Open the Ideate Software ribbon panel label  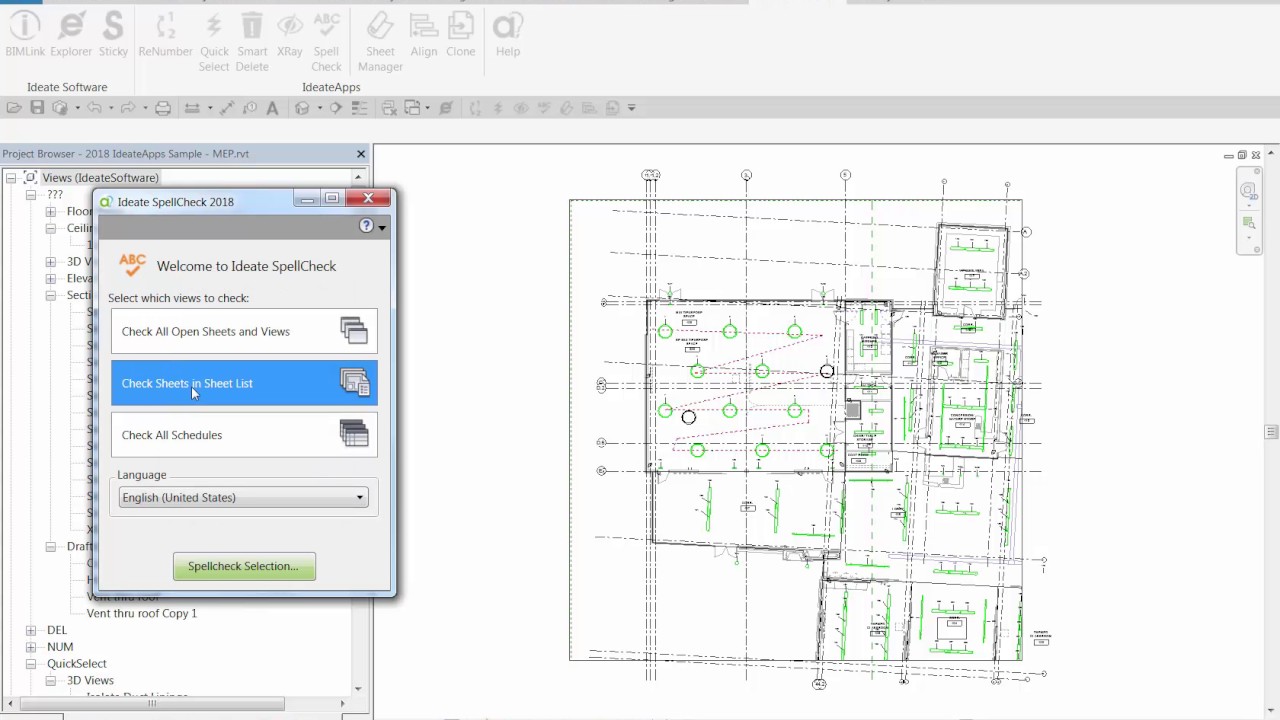67,87
